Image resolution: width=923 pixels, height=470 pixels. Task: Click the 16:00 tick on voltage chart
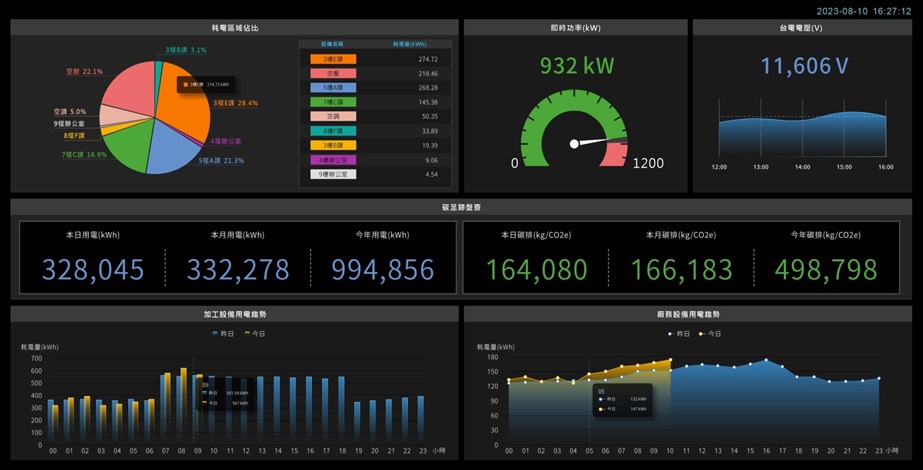(x=886, y=167)
